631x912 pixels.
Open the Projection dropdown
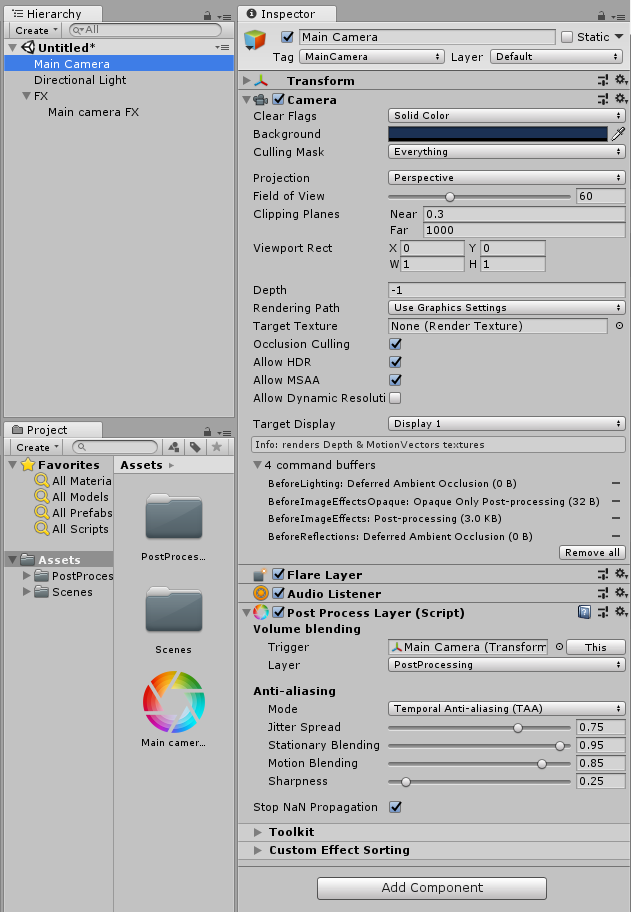coord(507,178)
